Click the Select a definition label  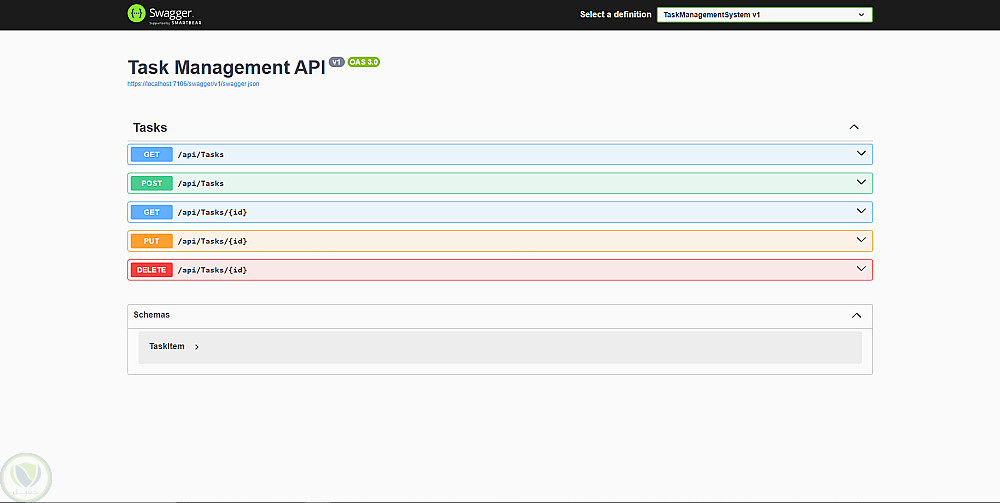tap(615, 15)
